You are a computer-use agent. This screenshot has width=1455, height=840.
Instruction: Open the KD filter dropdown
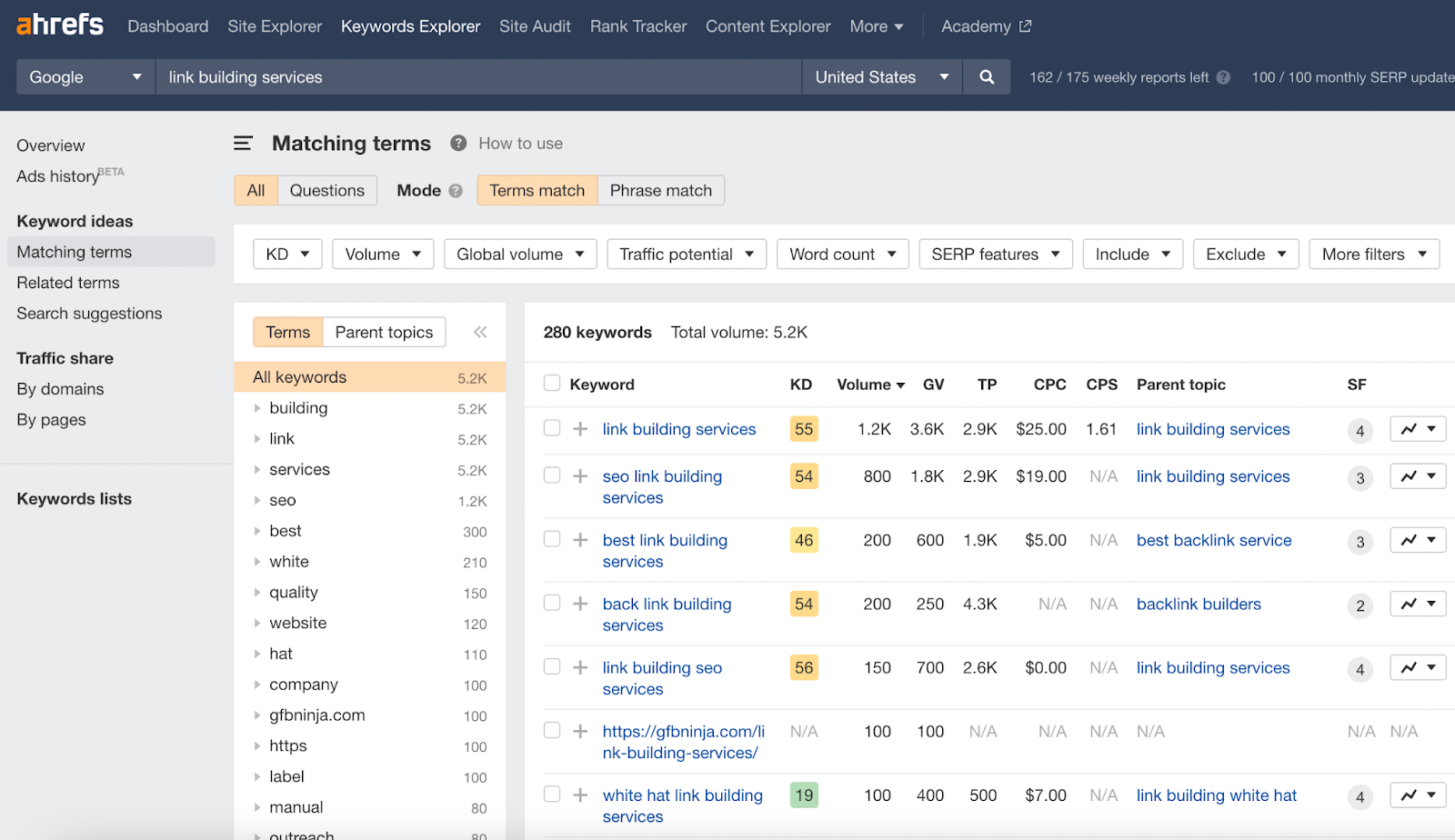click(287, 255)
